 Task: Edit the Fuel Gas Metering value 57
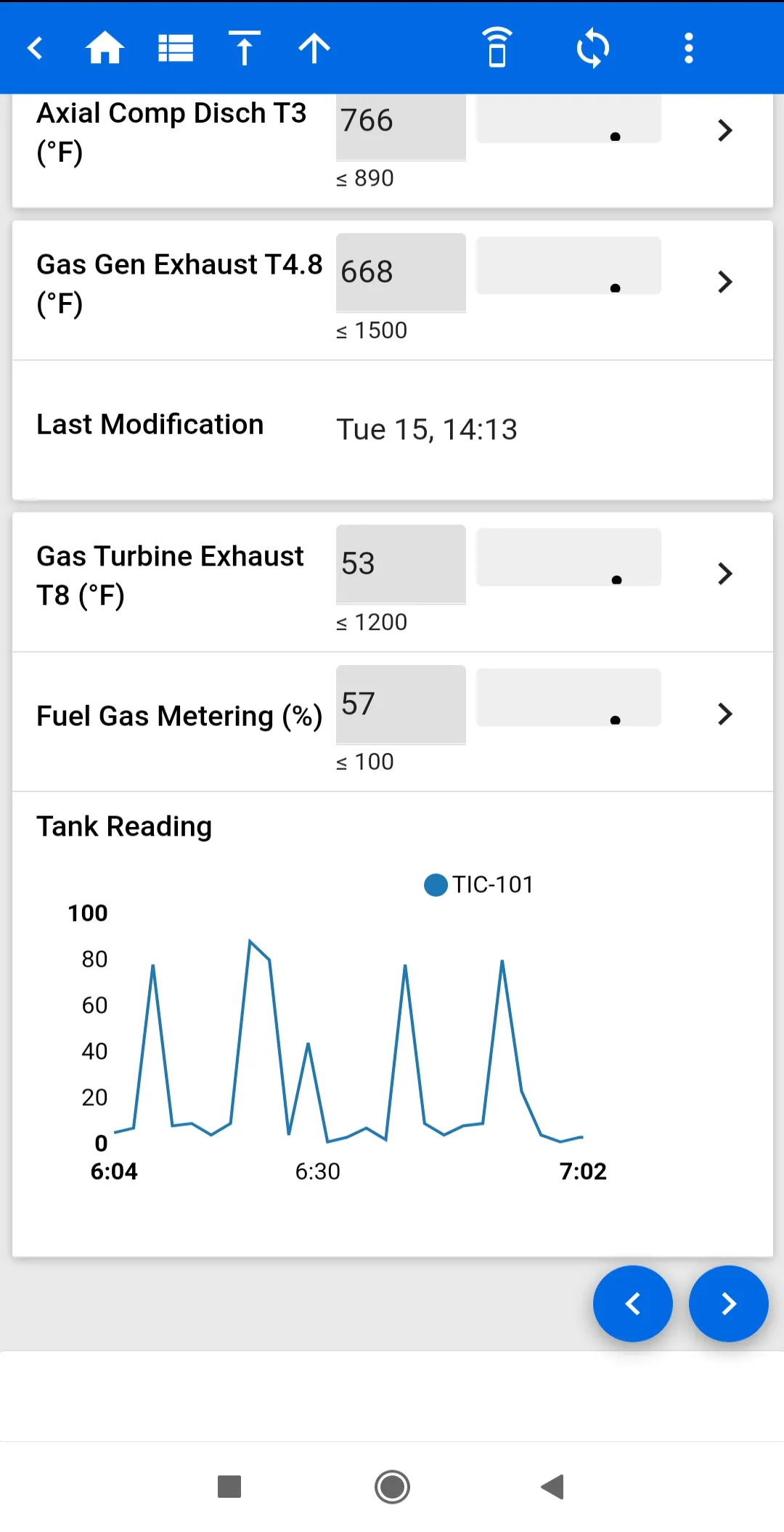click(x=401, y=705)
